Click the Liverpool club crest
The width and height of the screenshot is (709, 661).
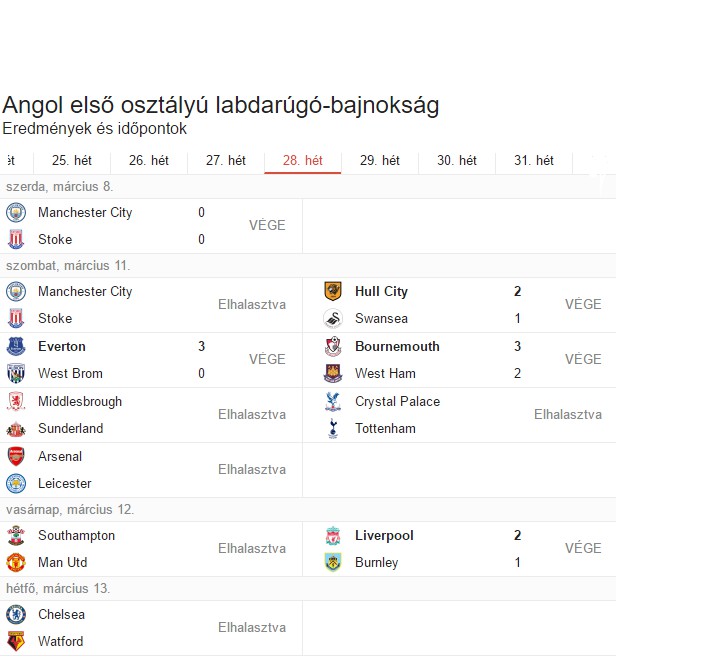click(333, 536)
